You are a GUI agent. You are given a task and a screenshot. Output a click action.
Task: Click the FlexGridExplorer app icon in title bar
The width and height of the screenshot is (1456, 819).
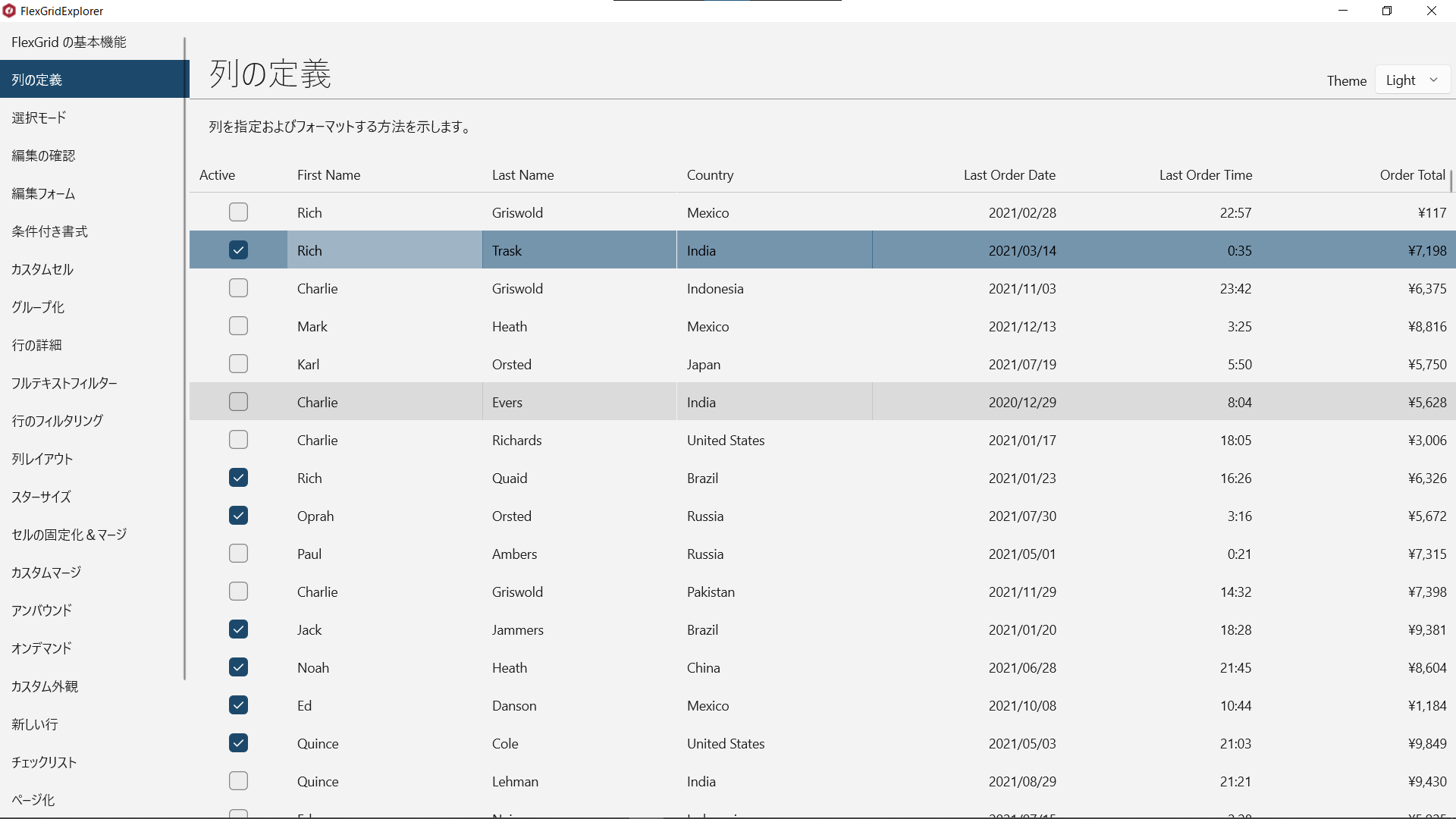point(9,11)
